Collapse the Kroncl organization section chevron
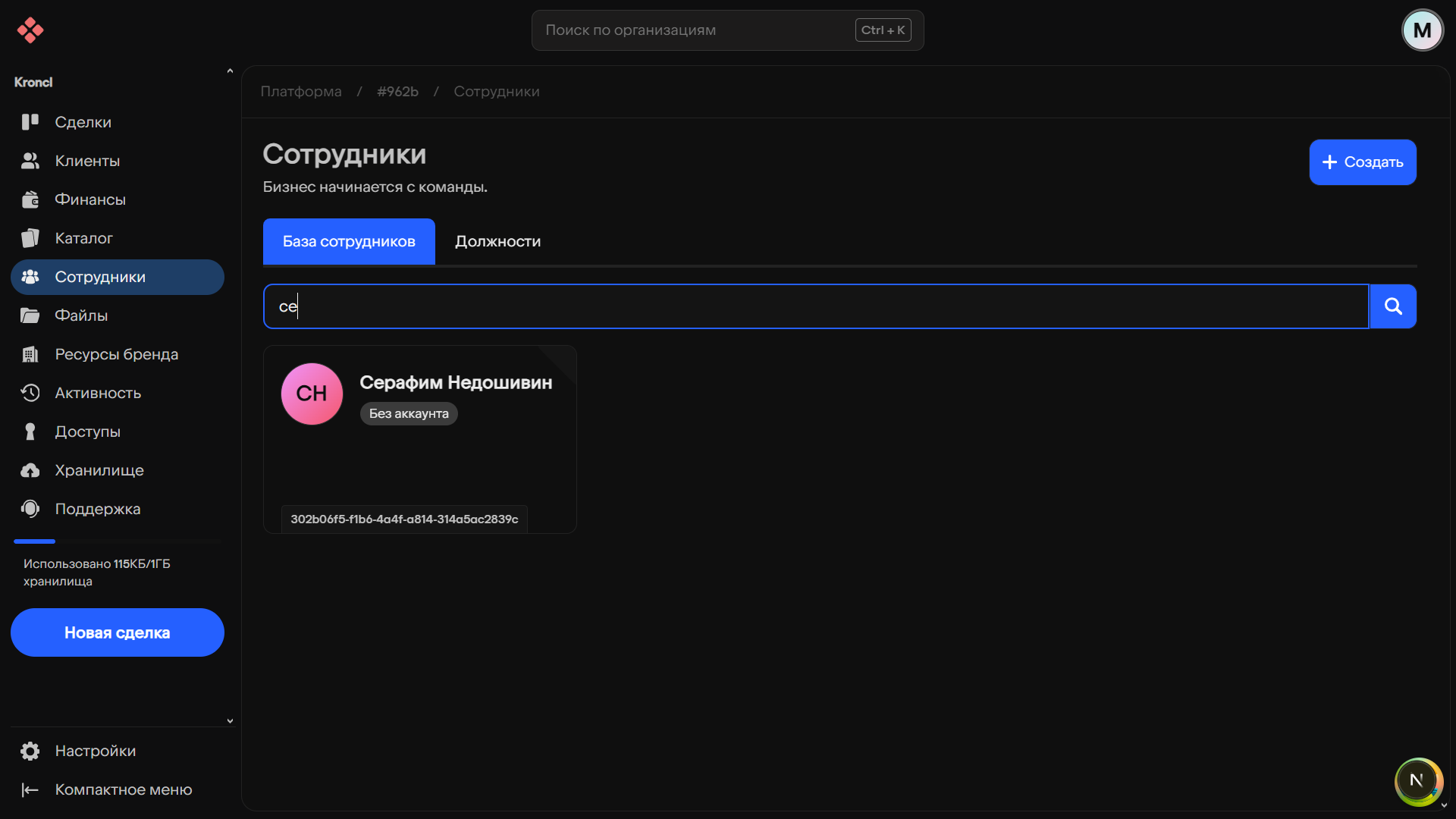The image size is (1456, 819). pyautogui.click(x=230, y=71)
